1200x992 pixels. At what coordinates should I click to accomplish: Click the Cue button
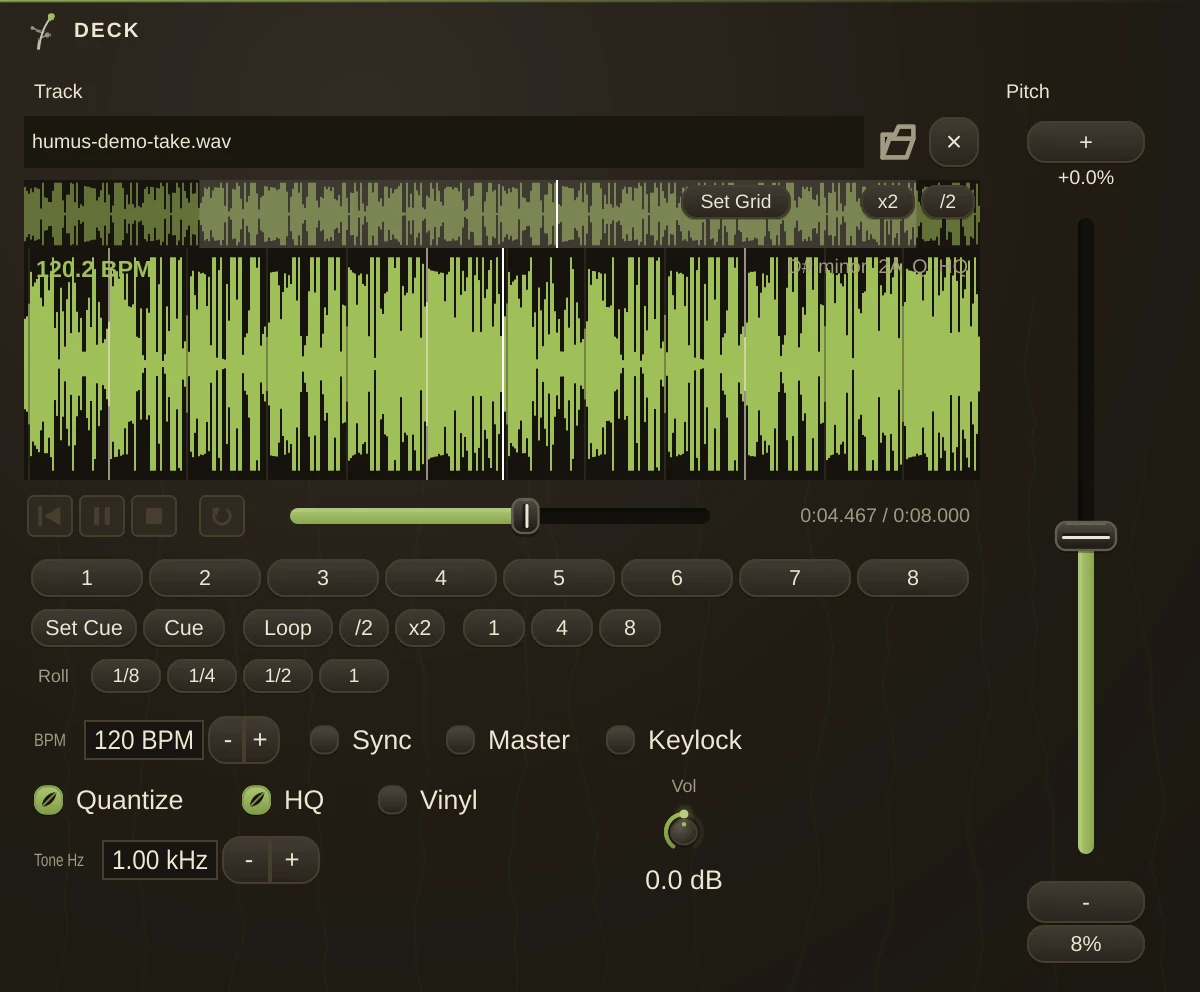184,628
